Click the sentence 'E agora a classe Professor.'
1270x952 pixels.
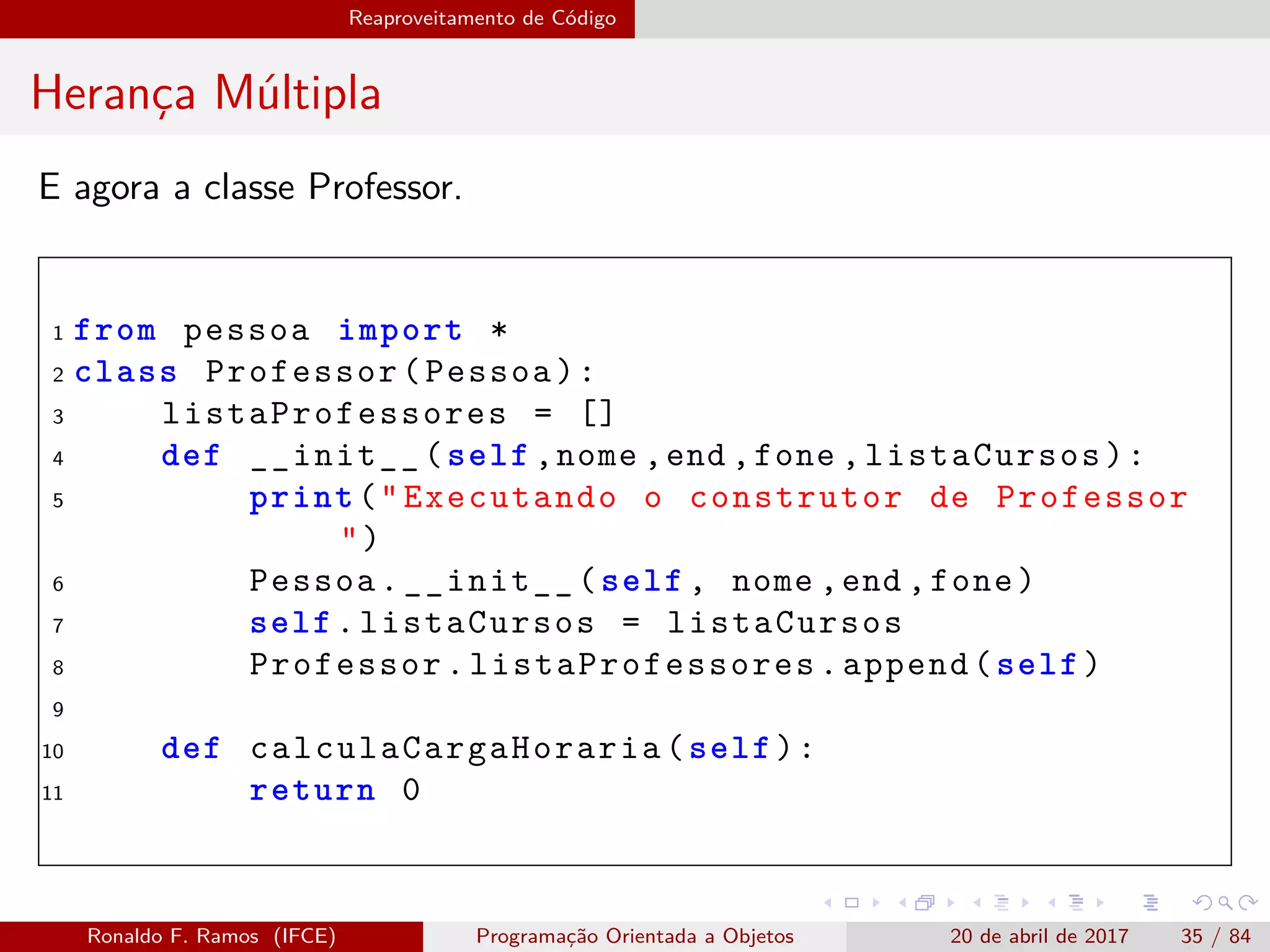point(251,187)
